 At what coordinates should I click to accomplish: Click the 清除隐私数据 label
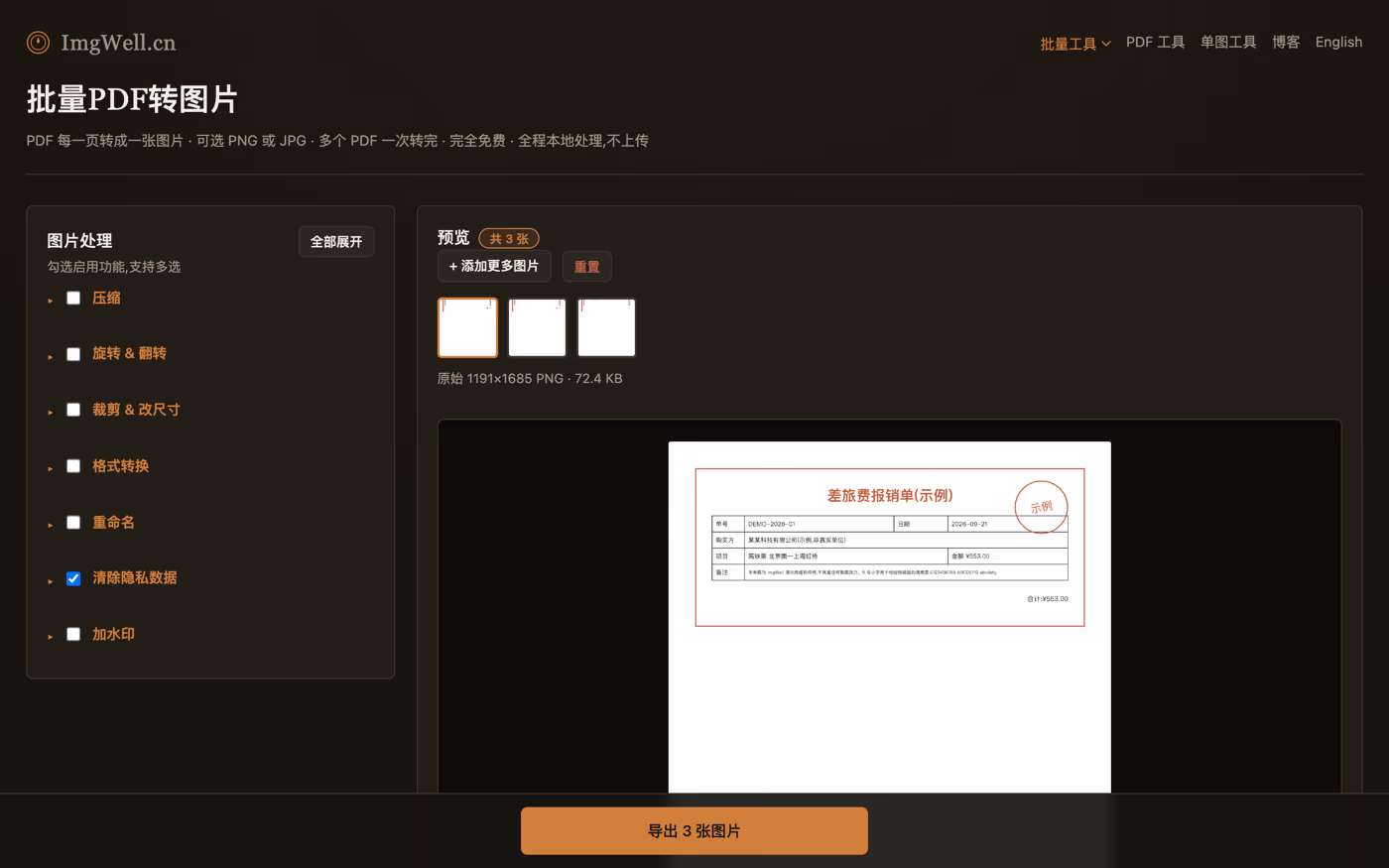pyautogui.click(x=135, y=578)
